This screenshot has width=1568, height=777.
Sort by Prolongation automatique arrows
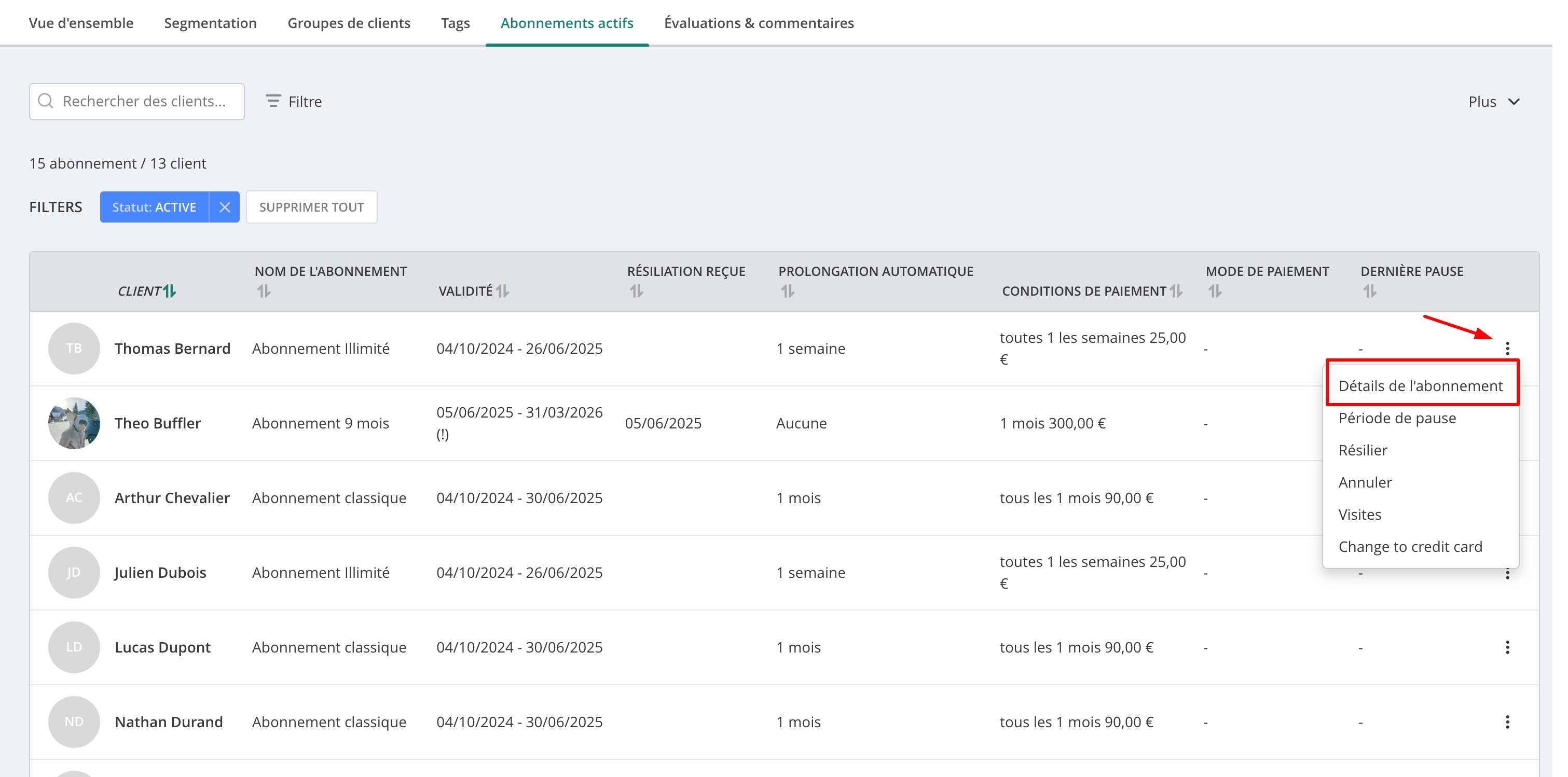pyautogui.click(x=788, y=292)
